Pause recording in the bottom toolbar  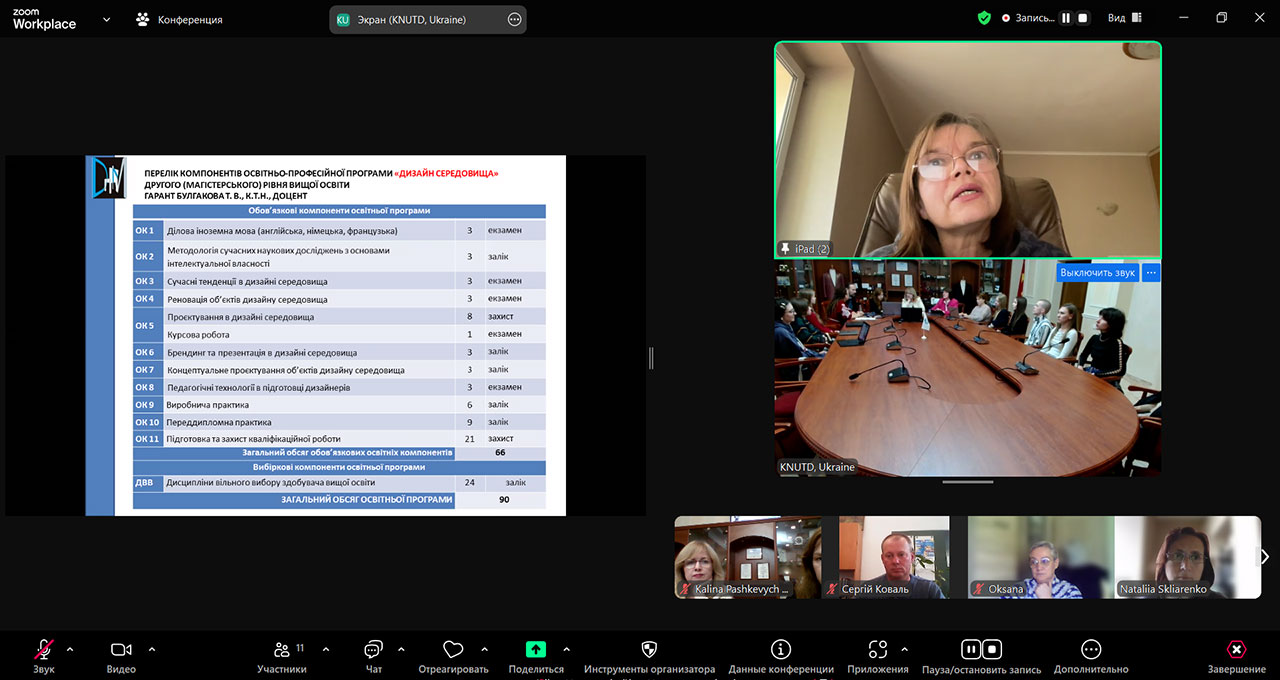click(970, 650)
